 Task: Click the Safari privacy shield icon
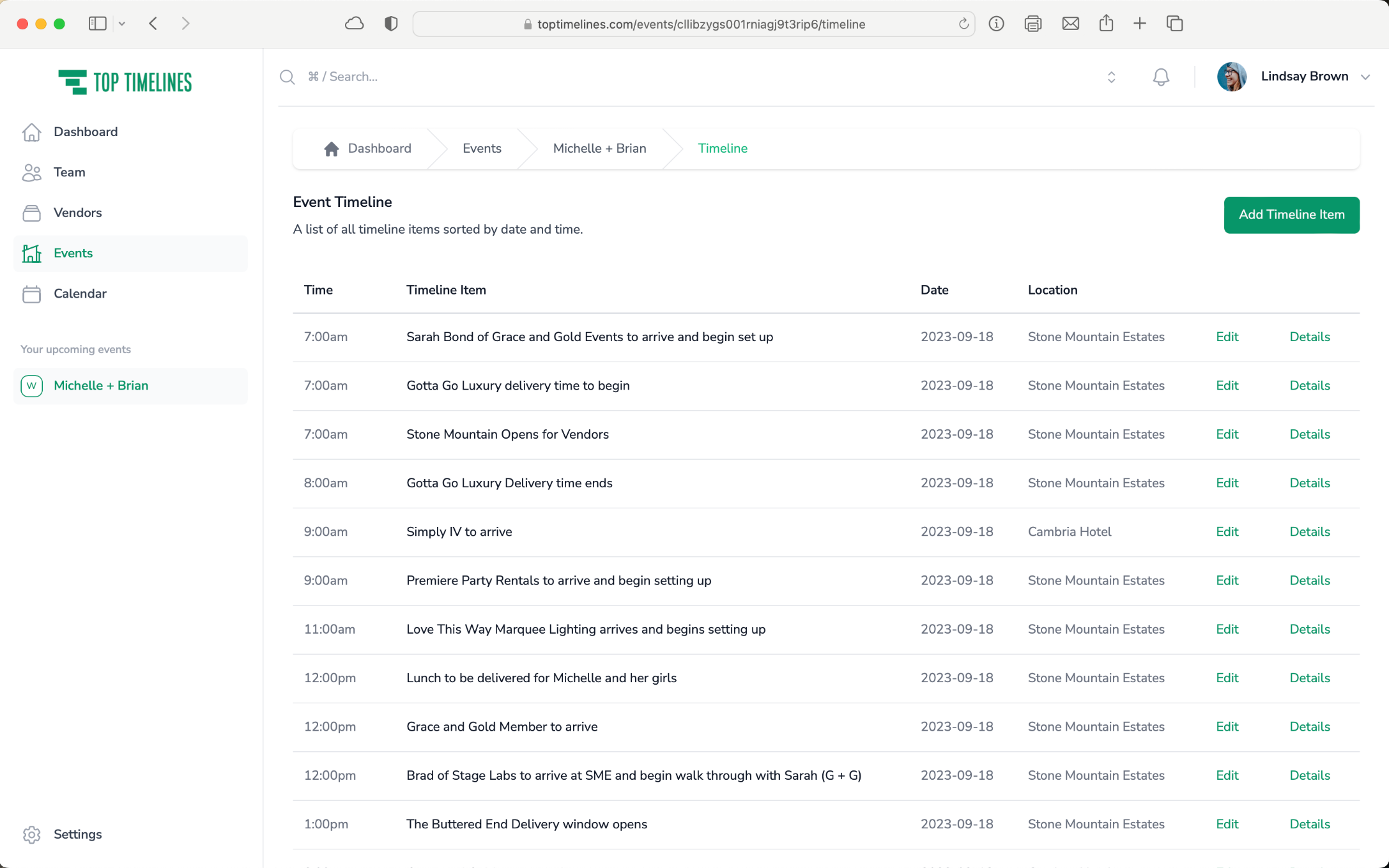pos(391,24)
